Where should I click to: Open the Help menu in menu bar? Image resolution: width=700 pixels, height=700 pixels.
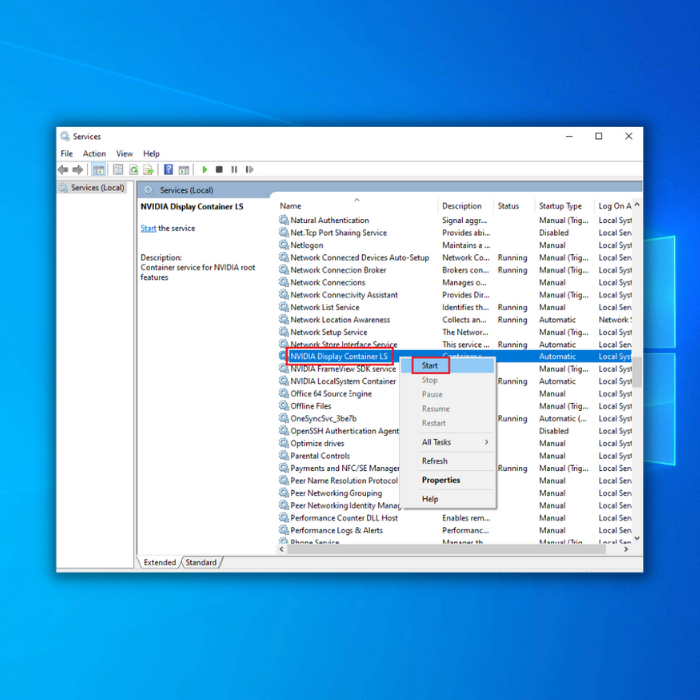(151, 154)
